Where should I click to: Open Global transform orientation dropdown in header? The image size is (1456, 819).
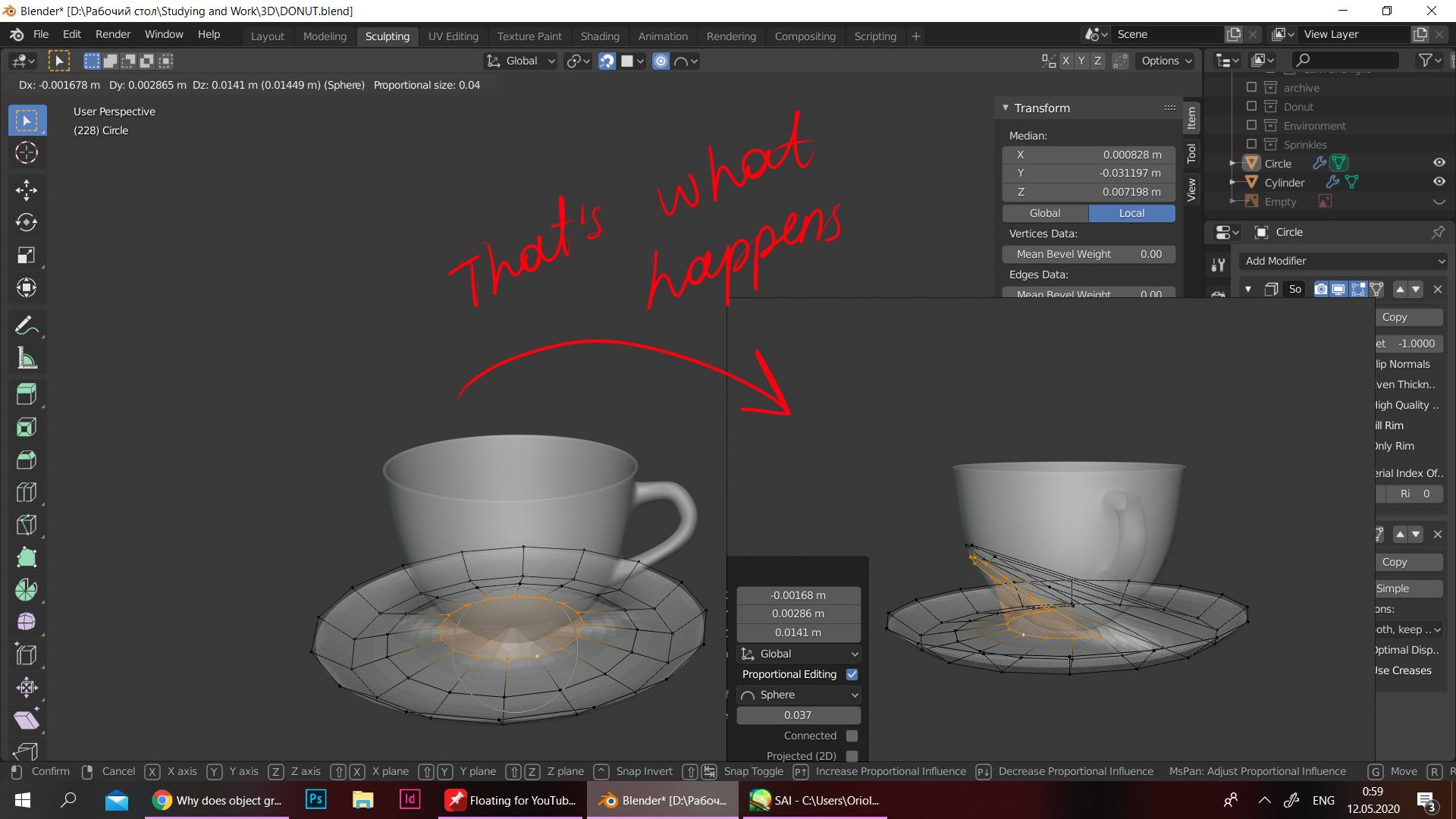pos(521,61)
